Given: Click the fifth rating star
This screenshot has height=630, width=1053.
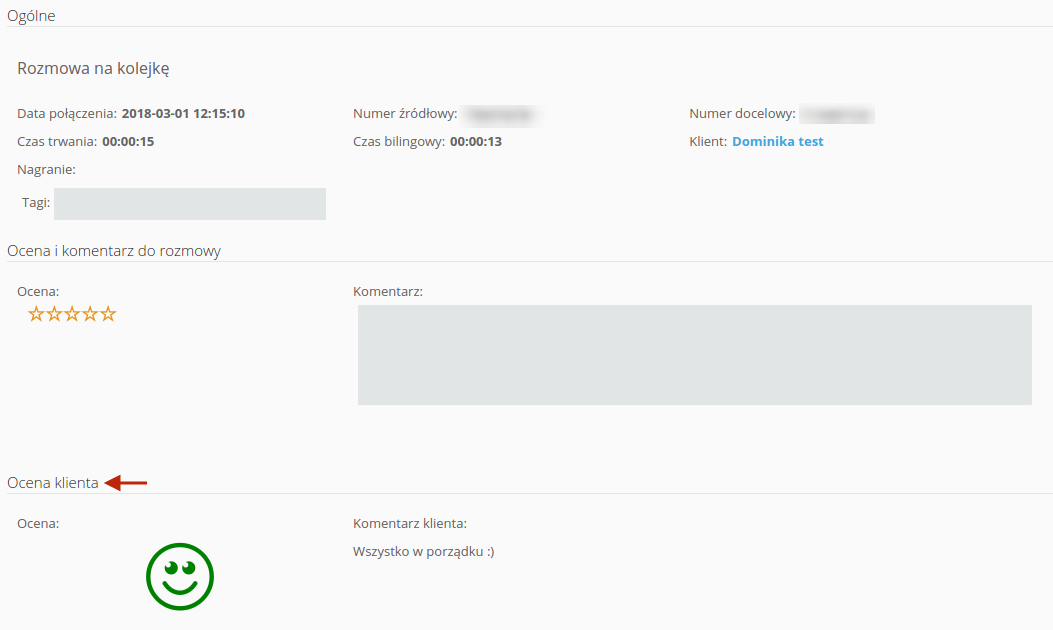Looking at the screenshot, I should pos(108,314).
